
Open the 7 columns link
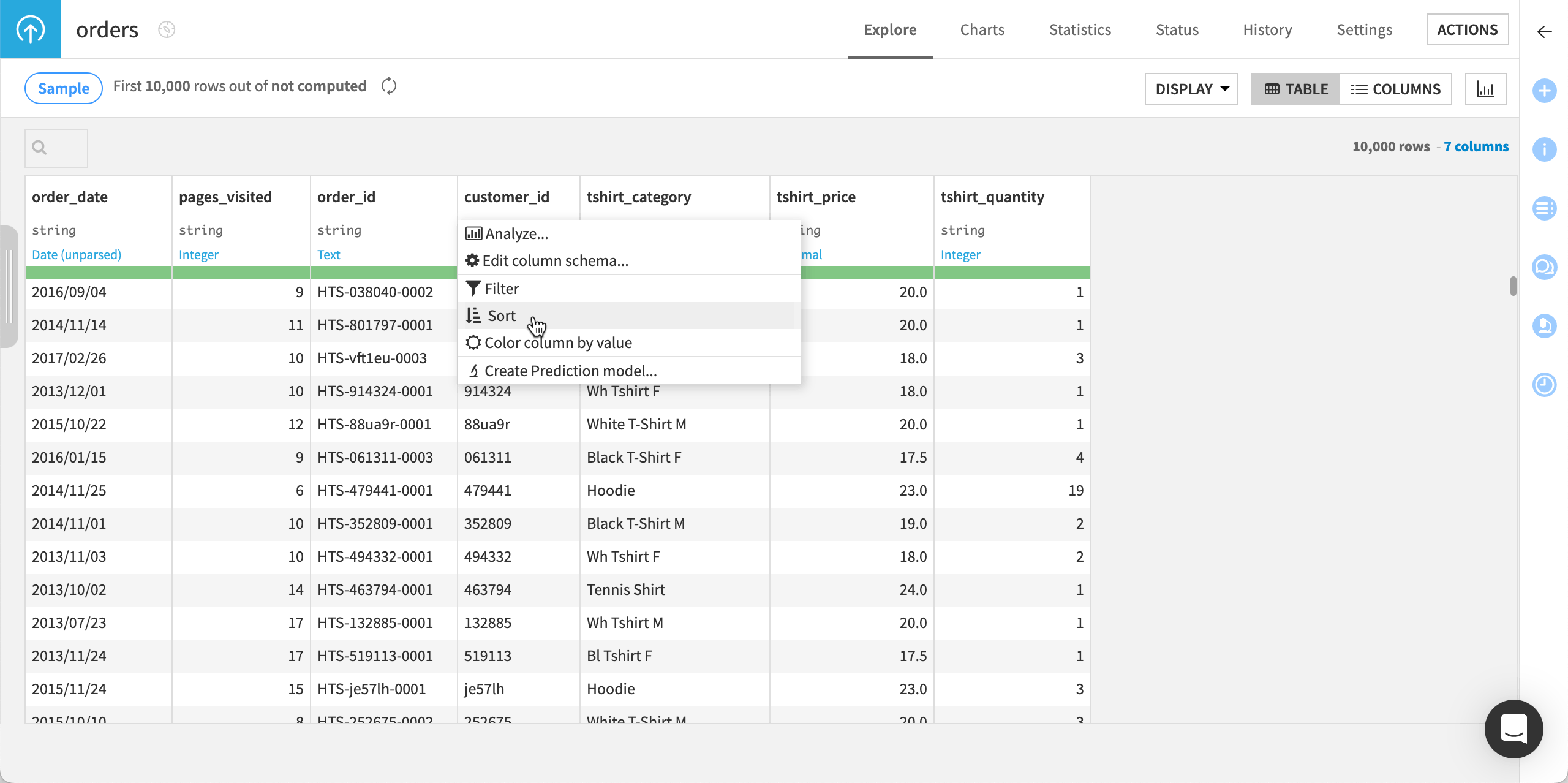(x=1476, y=146)
